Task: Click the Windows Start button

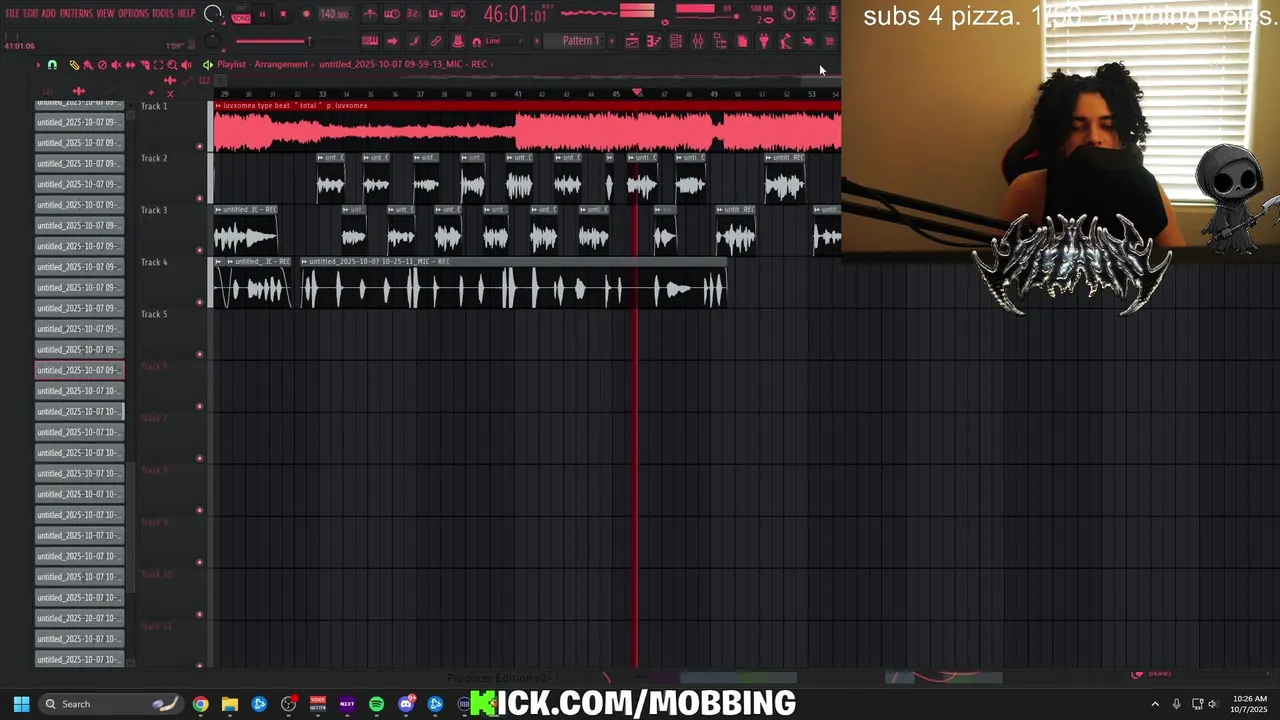Action: [x=21, y=704]
